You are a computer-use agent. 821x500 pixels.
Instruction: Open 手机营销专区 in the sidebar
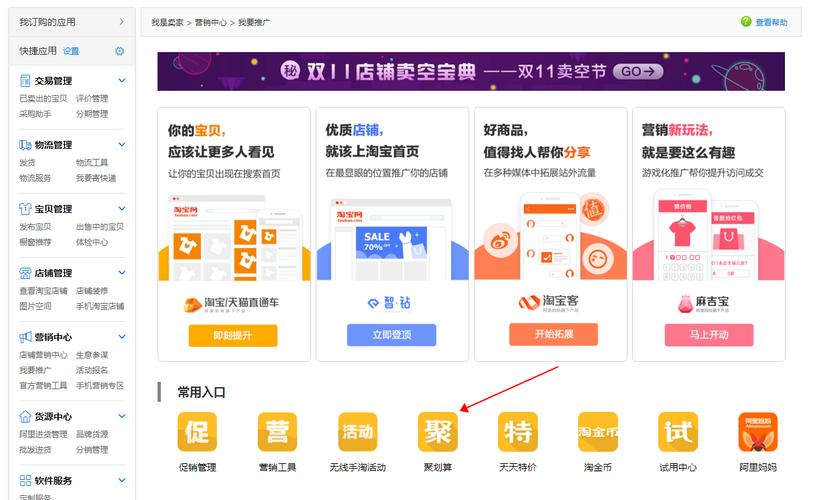coord(100,385)
